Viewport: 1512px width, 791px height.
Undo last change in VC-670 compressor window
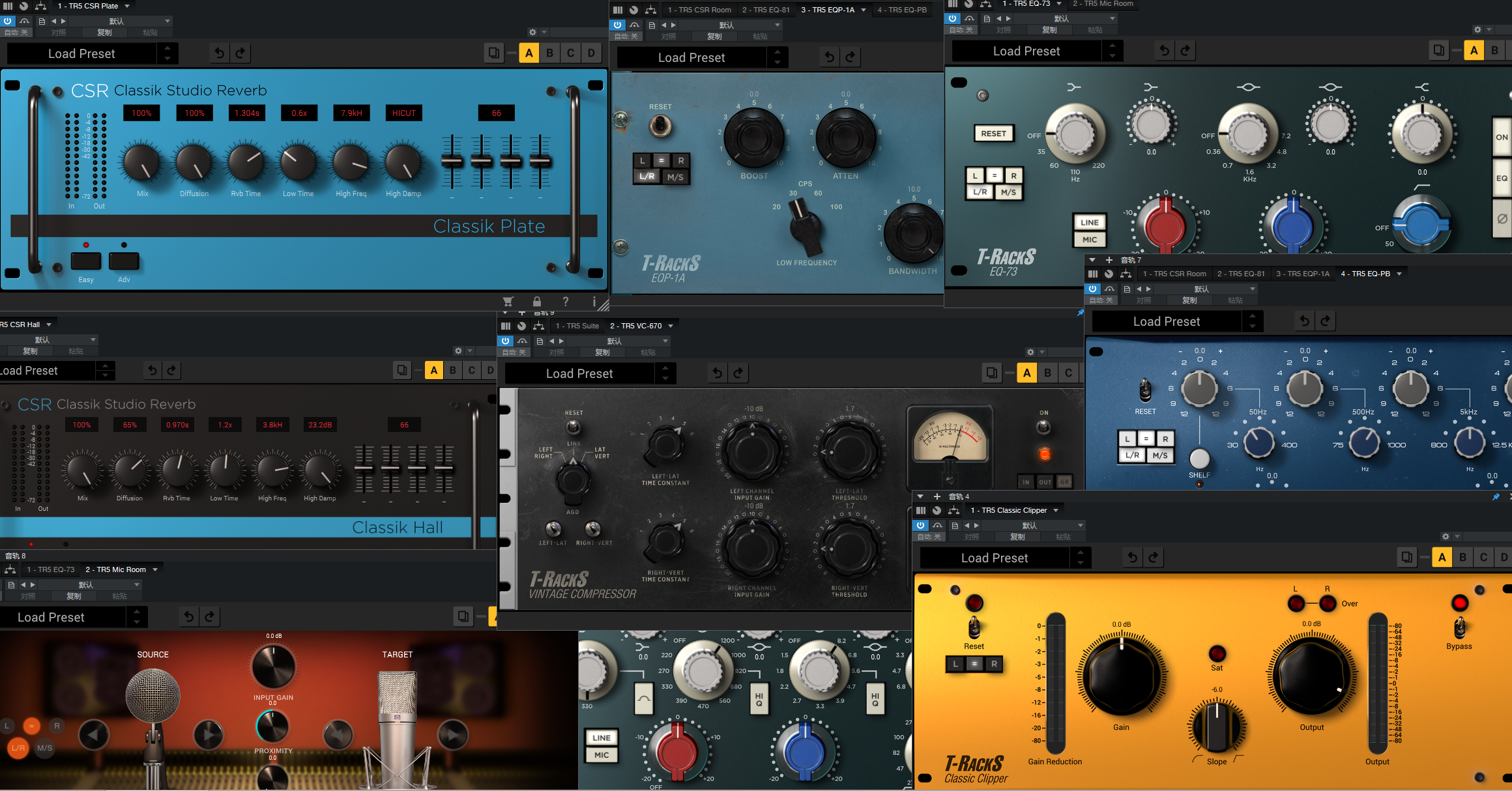pos(718,373)
